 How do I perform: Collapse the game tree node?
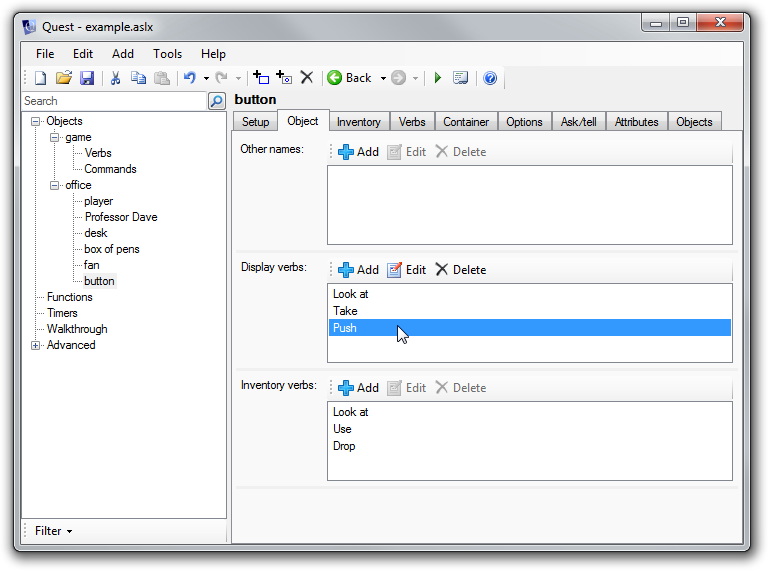54,137
